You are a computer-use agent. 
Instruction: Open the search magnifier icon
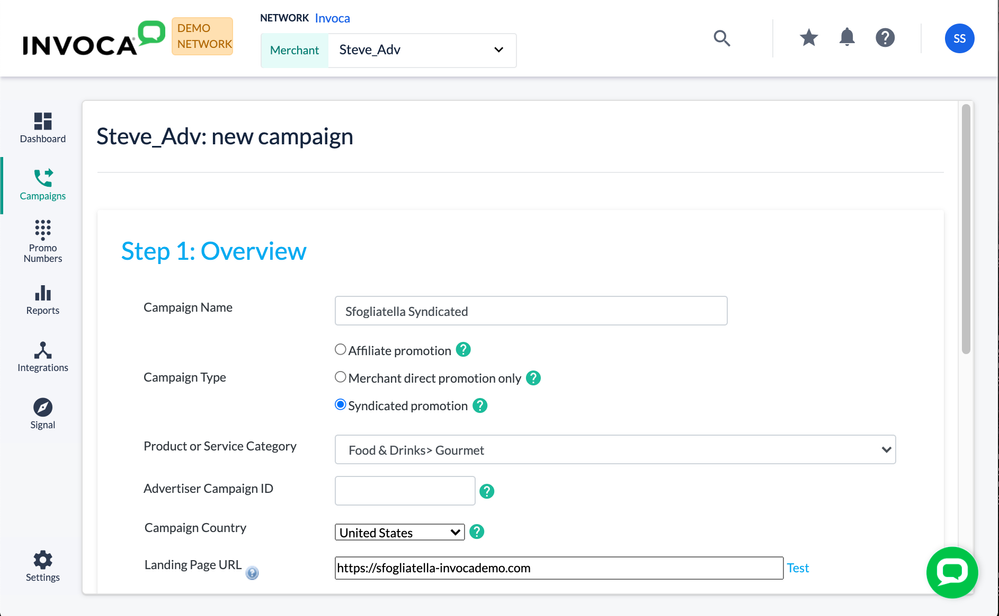pos(722,38)
